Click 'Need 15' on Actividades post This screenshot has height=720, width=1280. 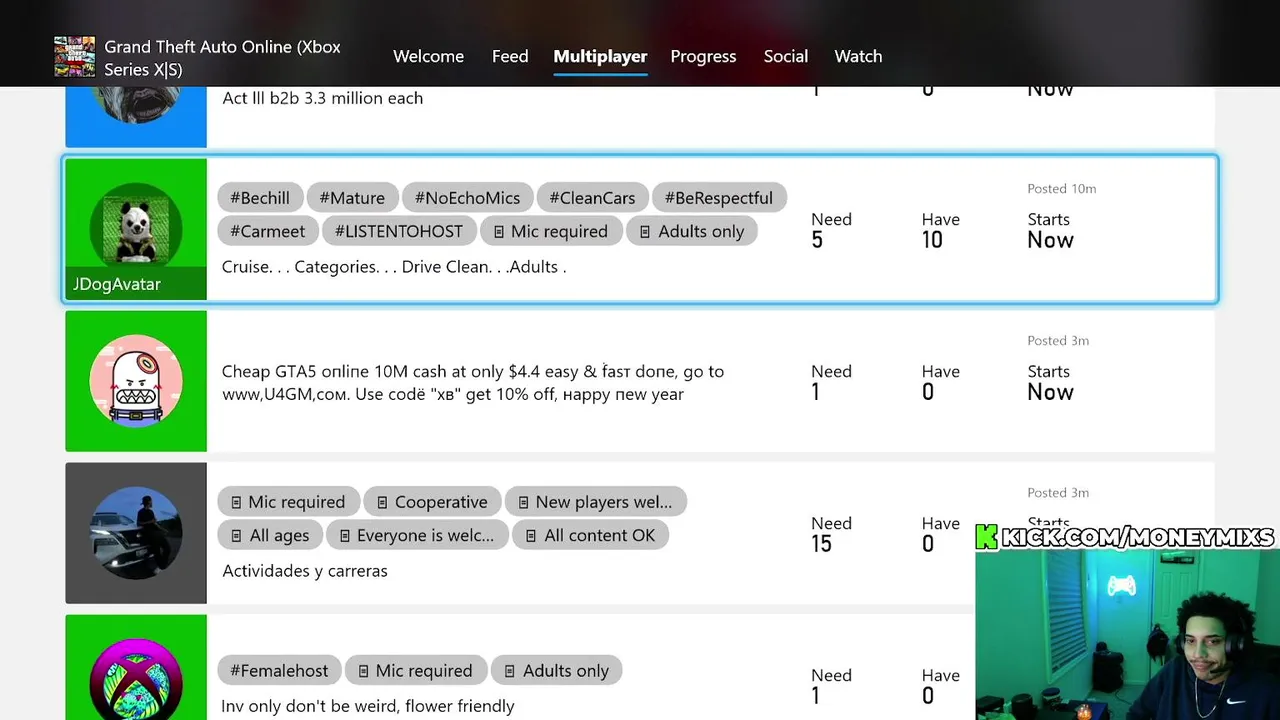[831, 534]
